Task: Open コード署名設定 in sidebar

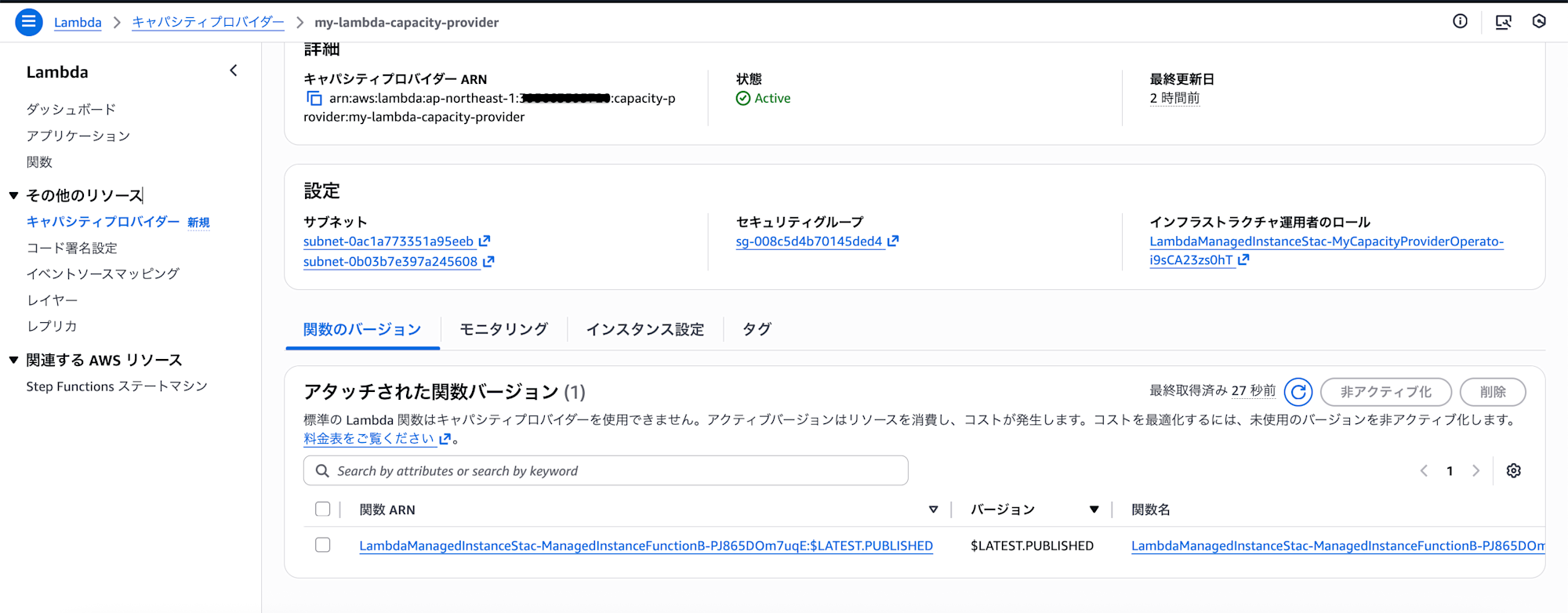Action: pyautogui.click(x=71, y=248)
